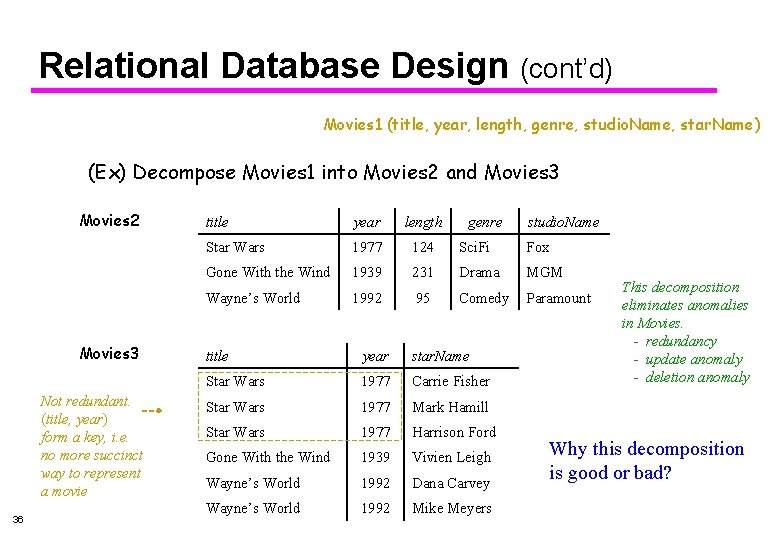Click the 'Why this decomposition' question line
The height and width of the screenshot is (540, 780).
click(x=647, y=449)
